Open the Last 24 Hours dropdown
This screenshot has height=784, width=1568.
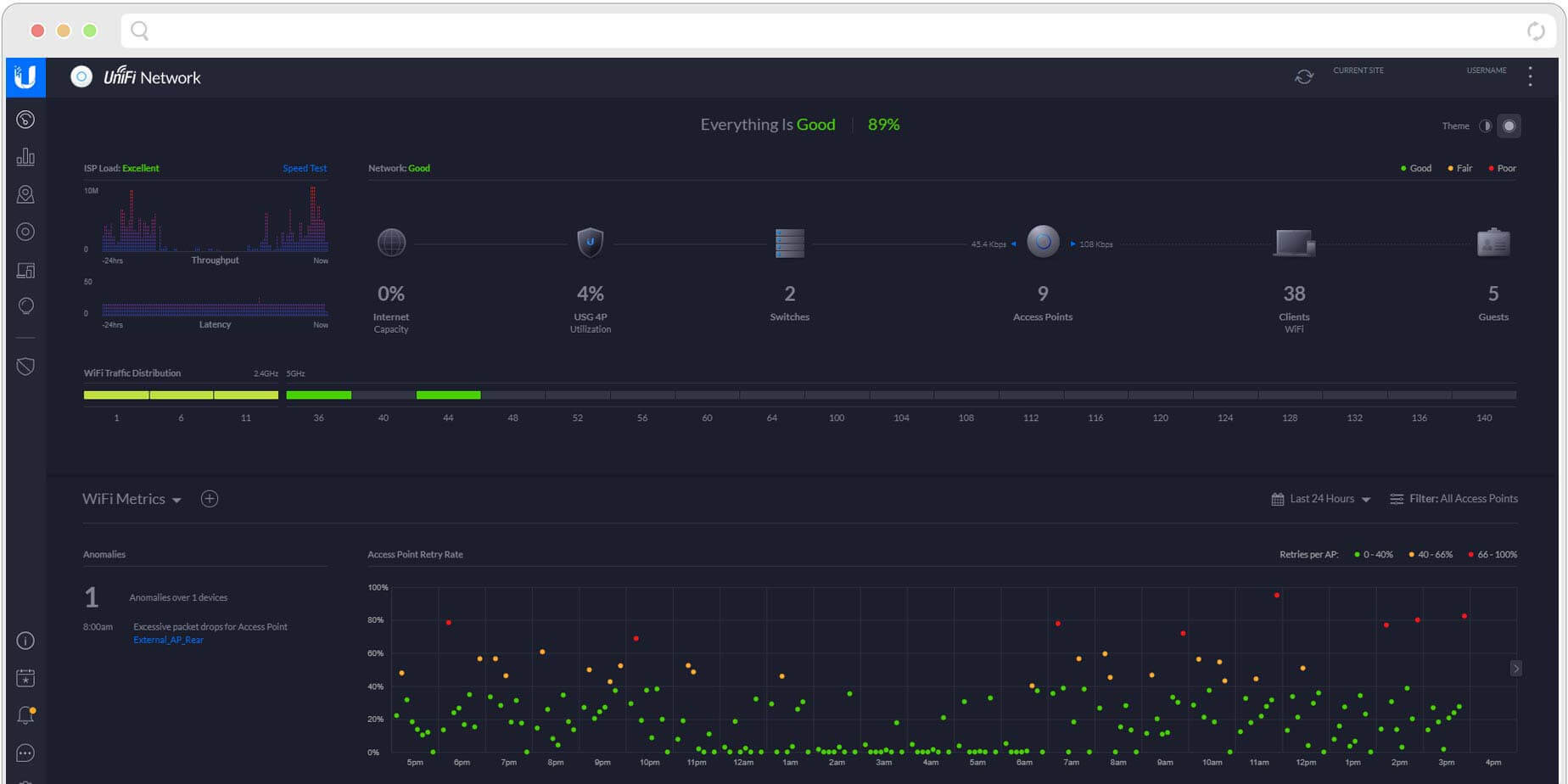coord(1321,499)
